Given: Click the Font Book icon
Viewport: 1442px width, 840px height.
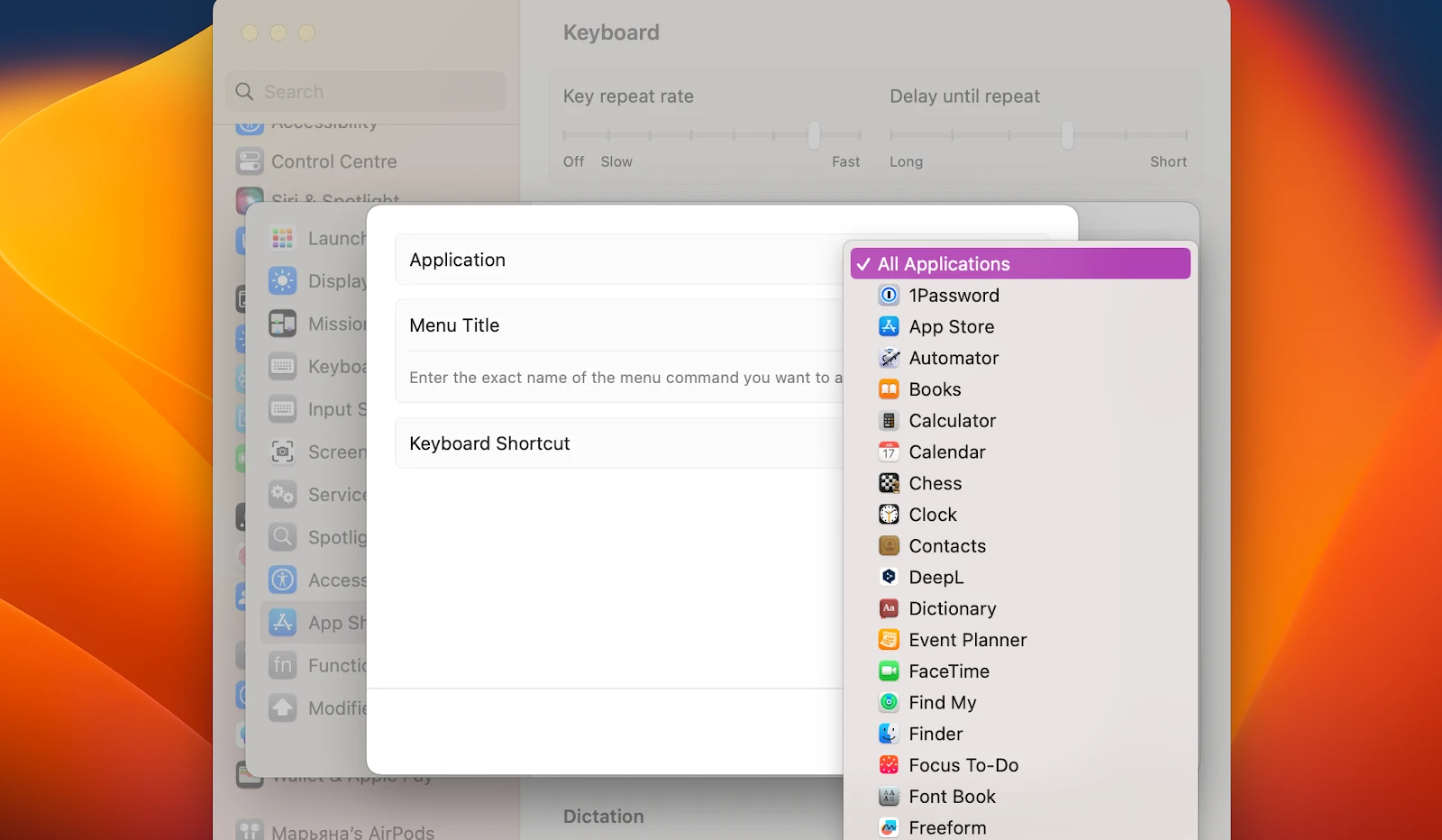Looking at the screenshot, I should [x=890, y=796].
